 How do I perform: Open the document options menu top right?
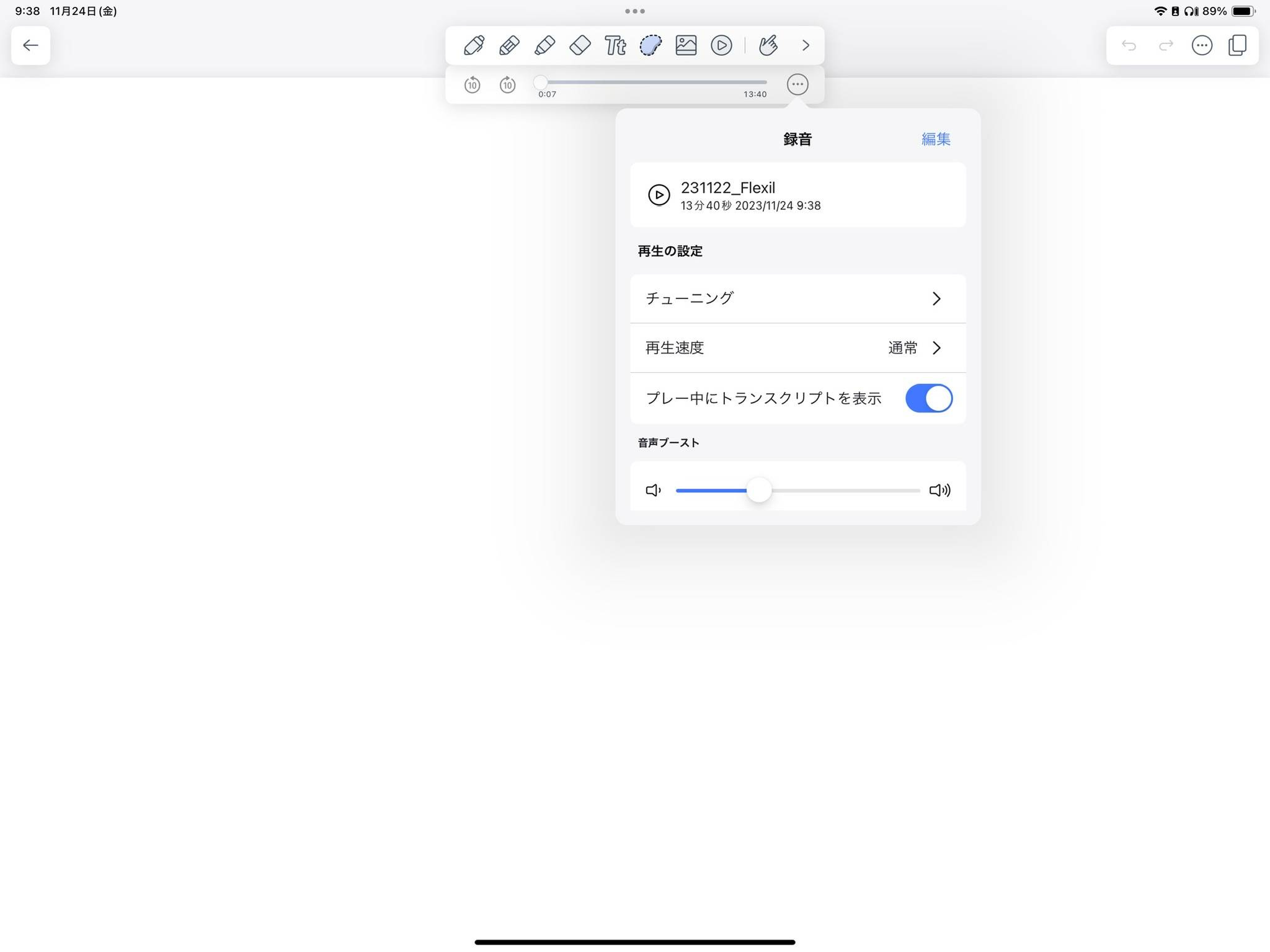[1202, 45]
